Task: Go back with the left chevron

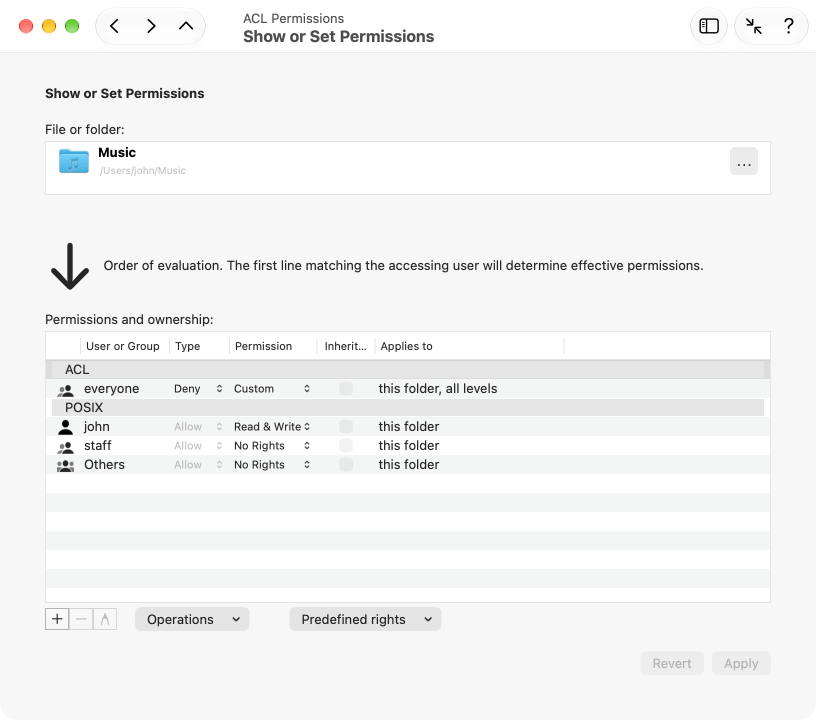Action: 114,26
